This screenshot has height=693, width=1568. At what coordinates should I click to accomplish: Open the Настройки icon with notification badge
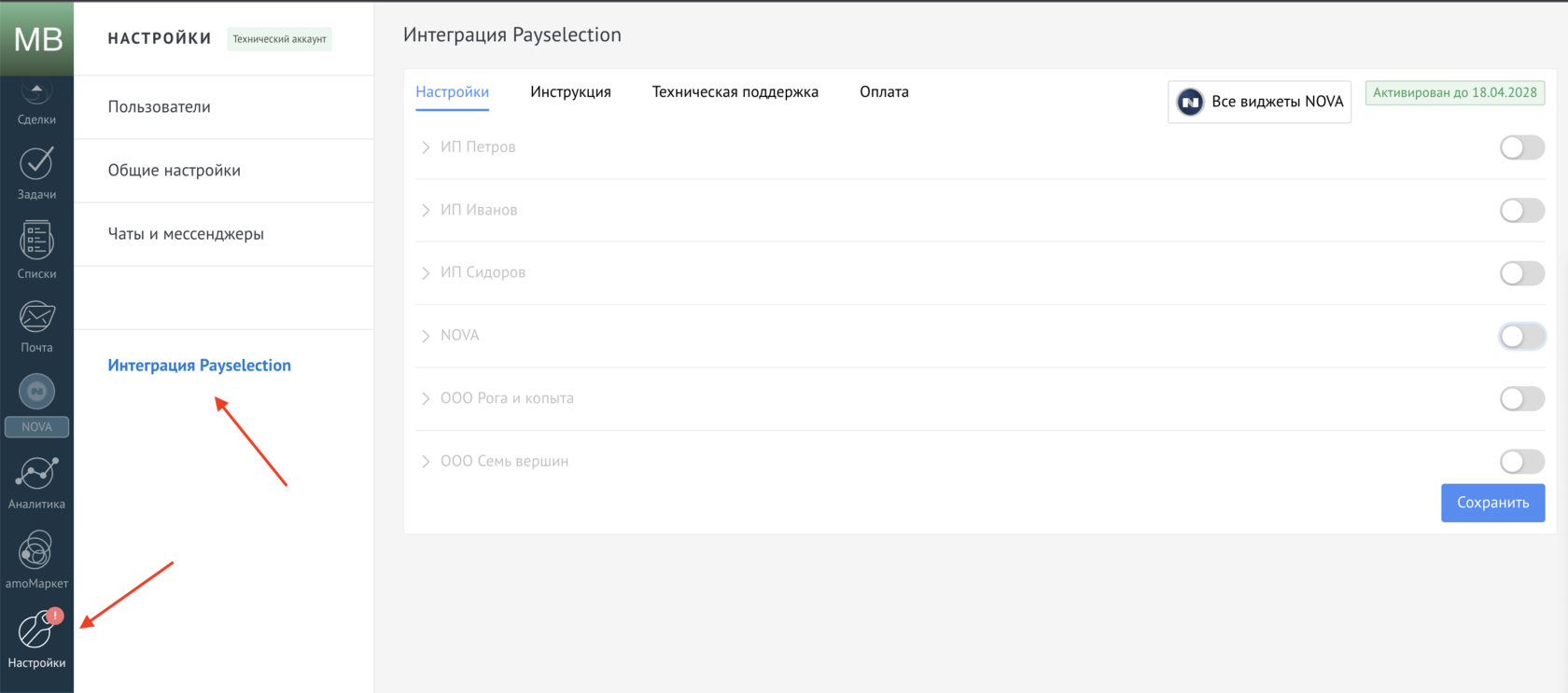pyautogui.click(x=36, y=630)
